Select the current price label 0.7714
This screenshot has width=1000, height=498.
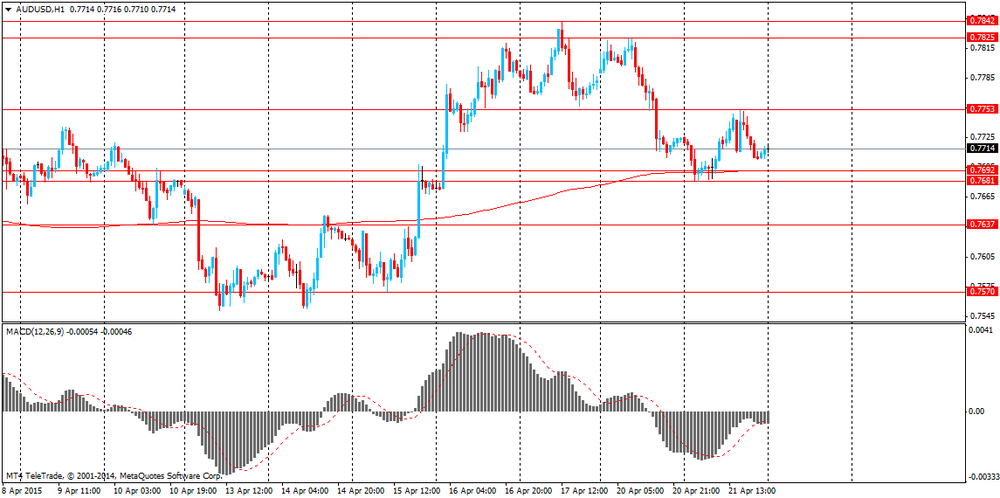[x=982, y=149]
